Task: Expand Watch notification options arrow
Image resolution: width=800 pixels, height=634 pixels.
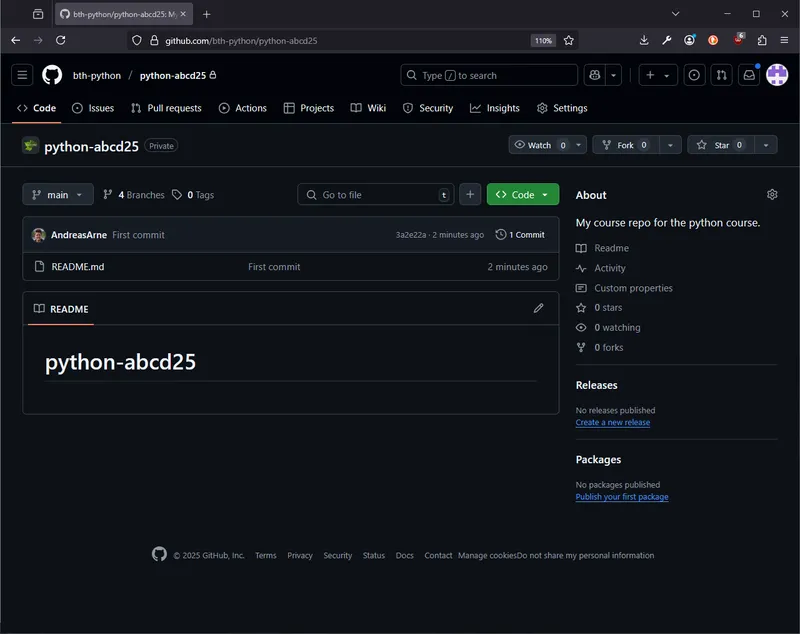Action: click(x=579, y=145)
